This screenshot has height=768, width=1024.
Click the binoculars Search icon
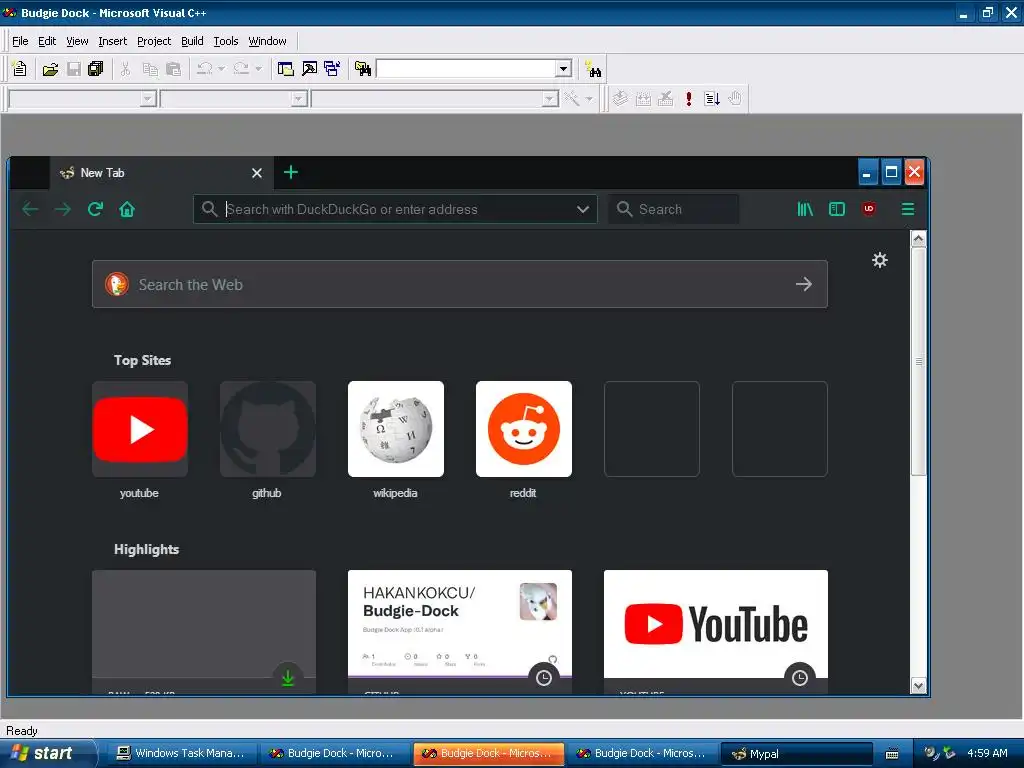(x=593, y=69)
